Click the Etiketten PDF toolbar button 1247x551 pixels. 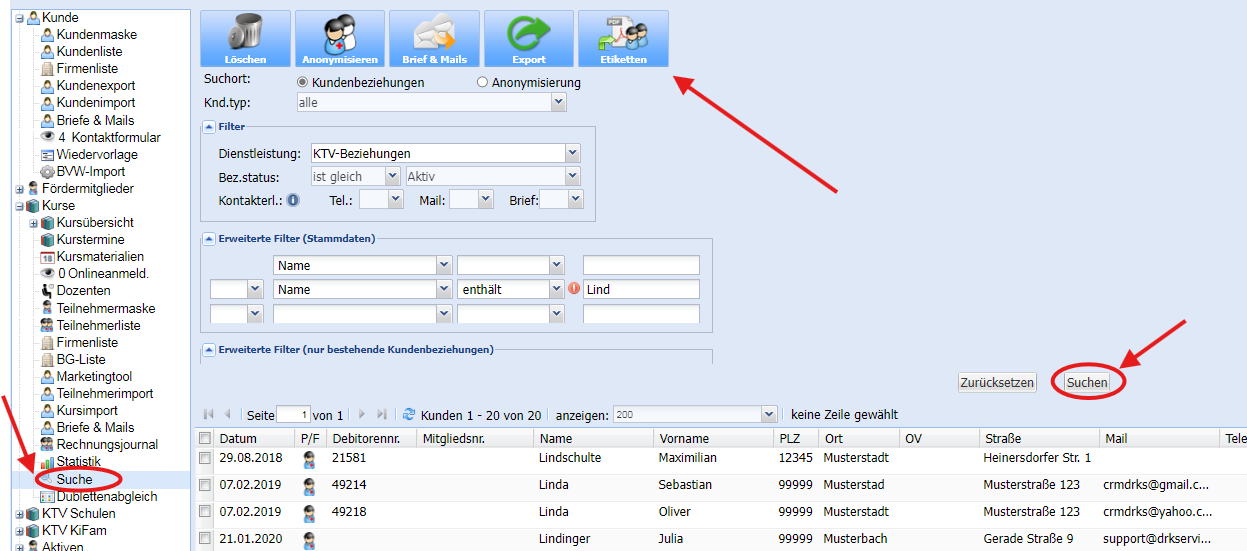[x=623, y=39]
